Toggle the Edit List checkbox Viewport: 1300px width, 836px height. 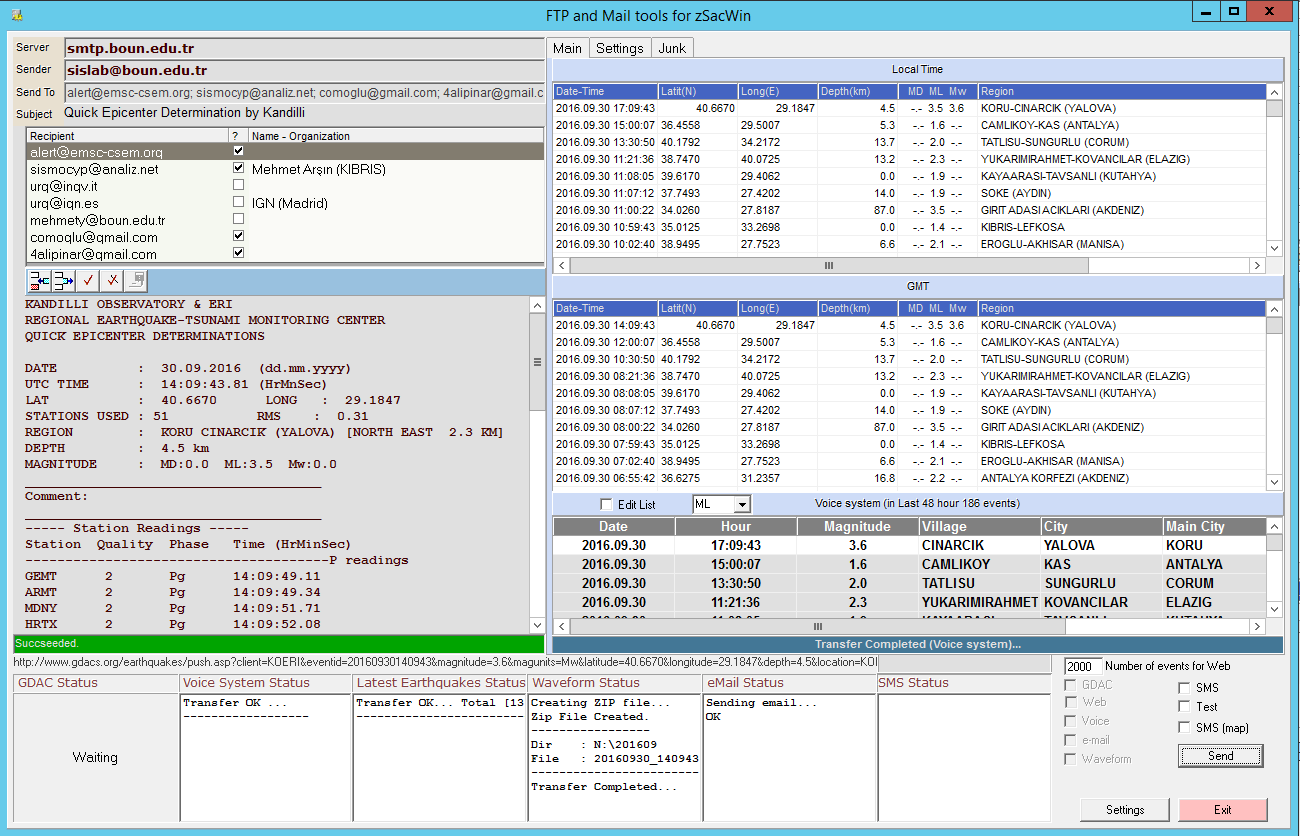(x=605, y=505)
